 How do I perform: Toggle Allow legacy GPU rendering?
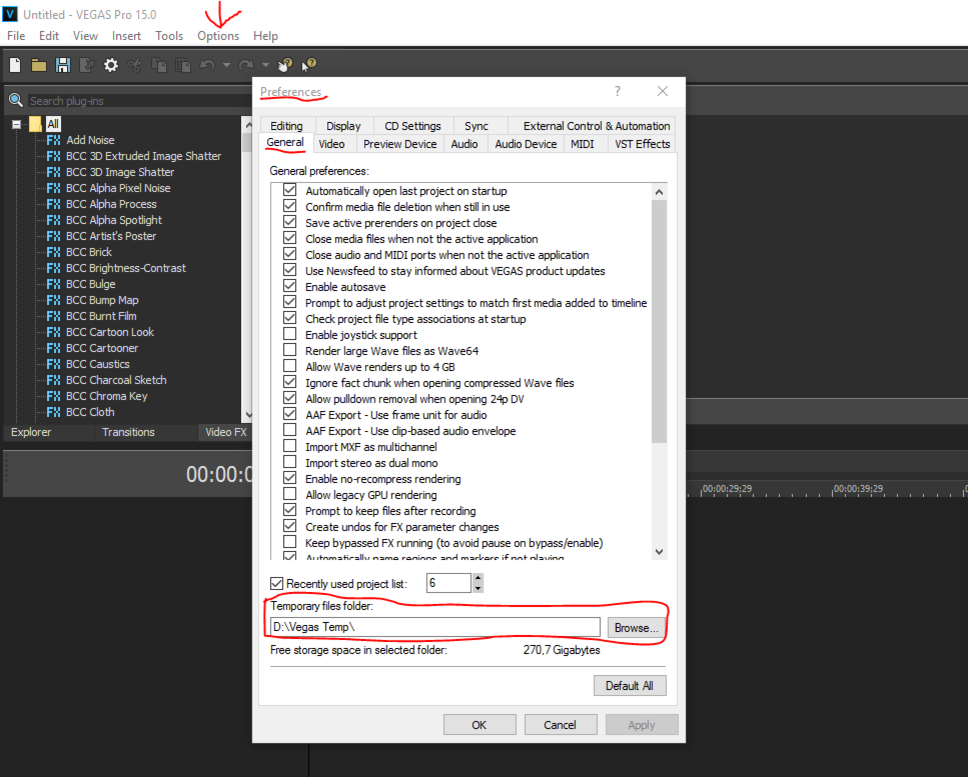coord(290,494)
